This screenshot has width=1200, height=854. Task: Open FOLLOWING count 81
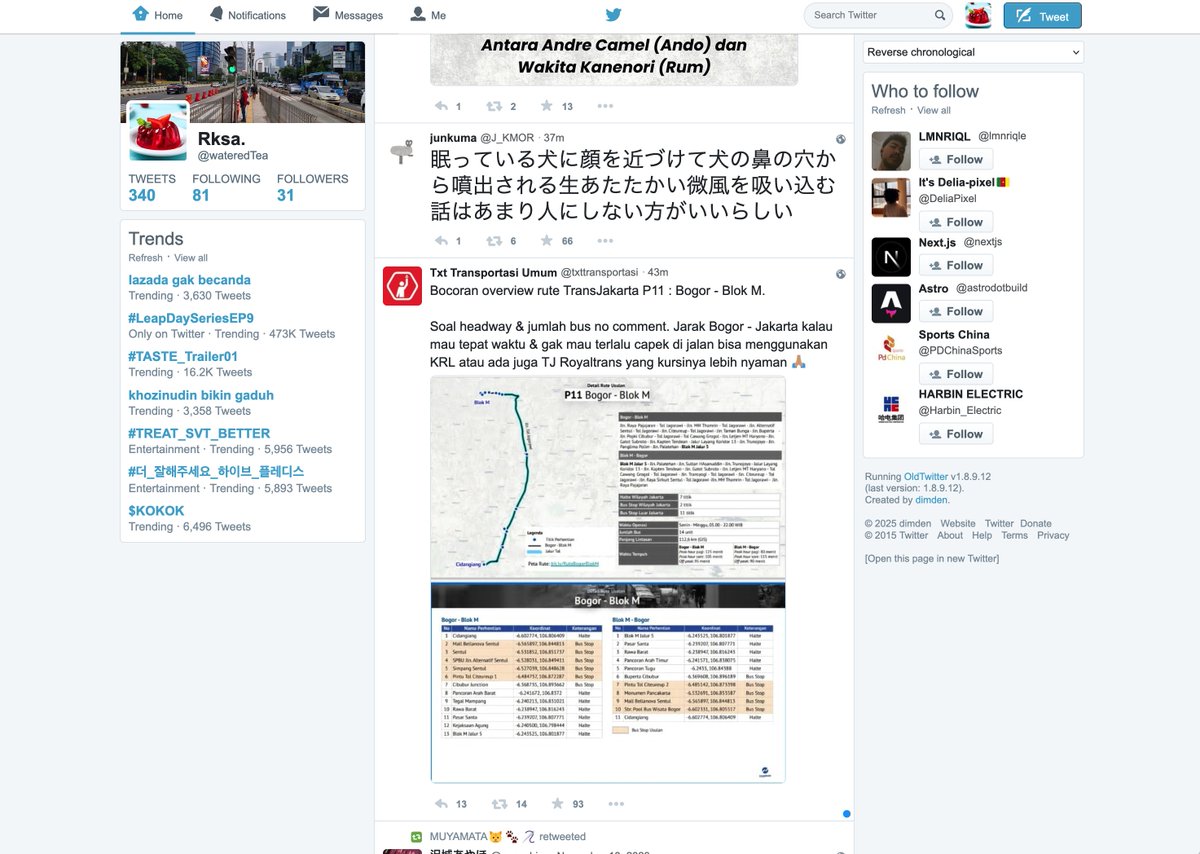click(x=226, y=187)
